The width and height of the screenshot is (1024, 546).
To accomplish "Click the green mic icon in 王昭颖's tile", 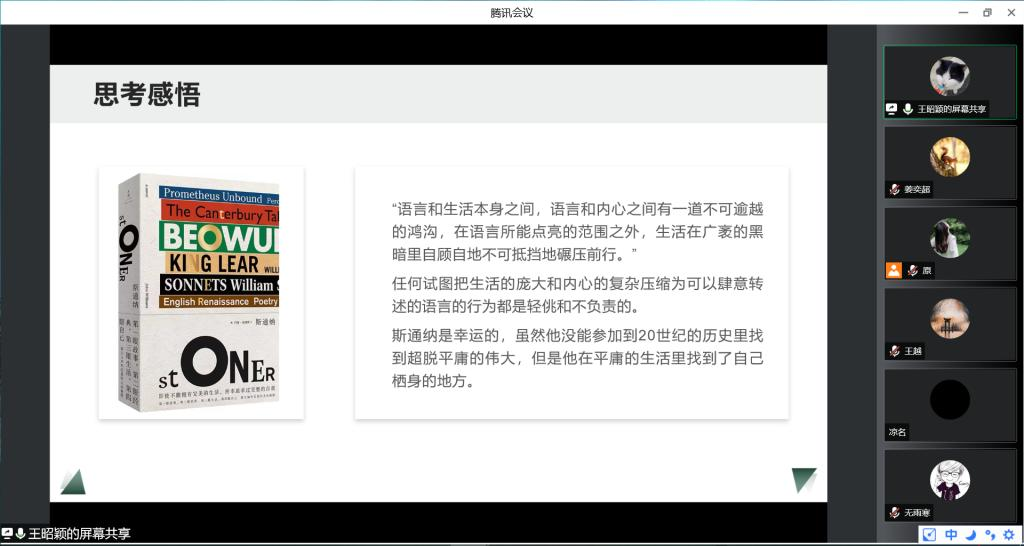I will [908, 109].
